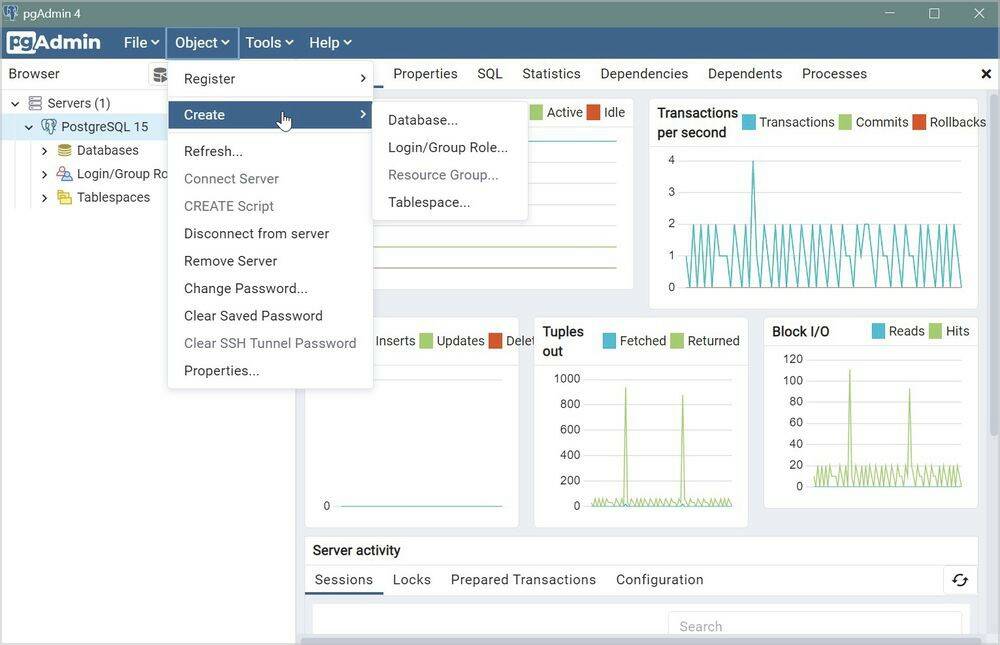Viewport: 1000px width, 645px height.
Task: Click the Browser panel title
Action: click(x=34, y=74)
